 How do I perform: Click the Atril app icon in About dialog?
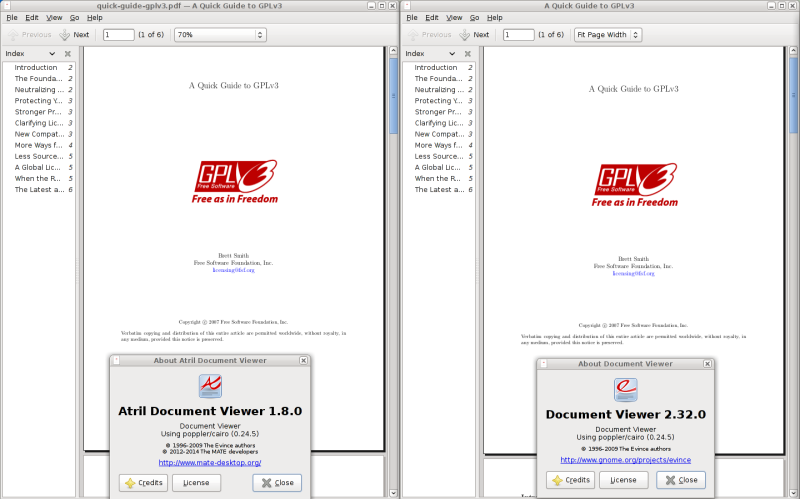click(x=210, y=386)
